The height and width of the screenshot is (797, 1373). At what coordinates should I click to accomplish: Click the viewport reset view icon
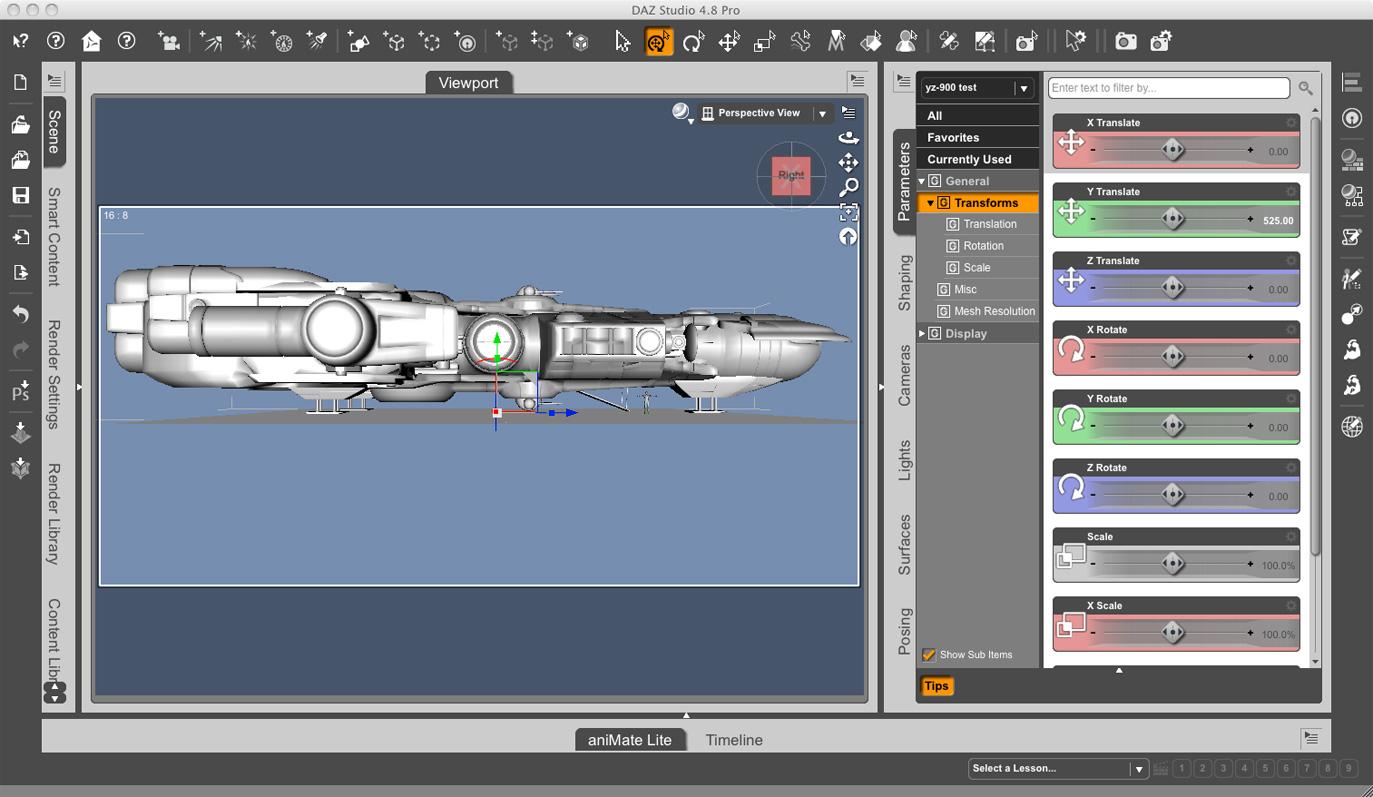848,237
